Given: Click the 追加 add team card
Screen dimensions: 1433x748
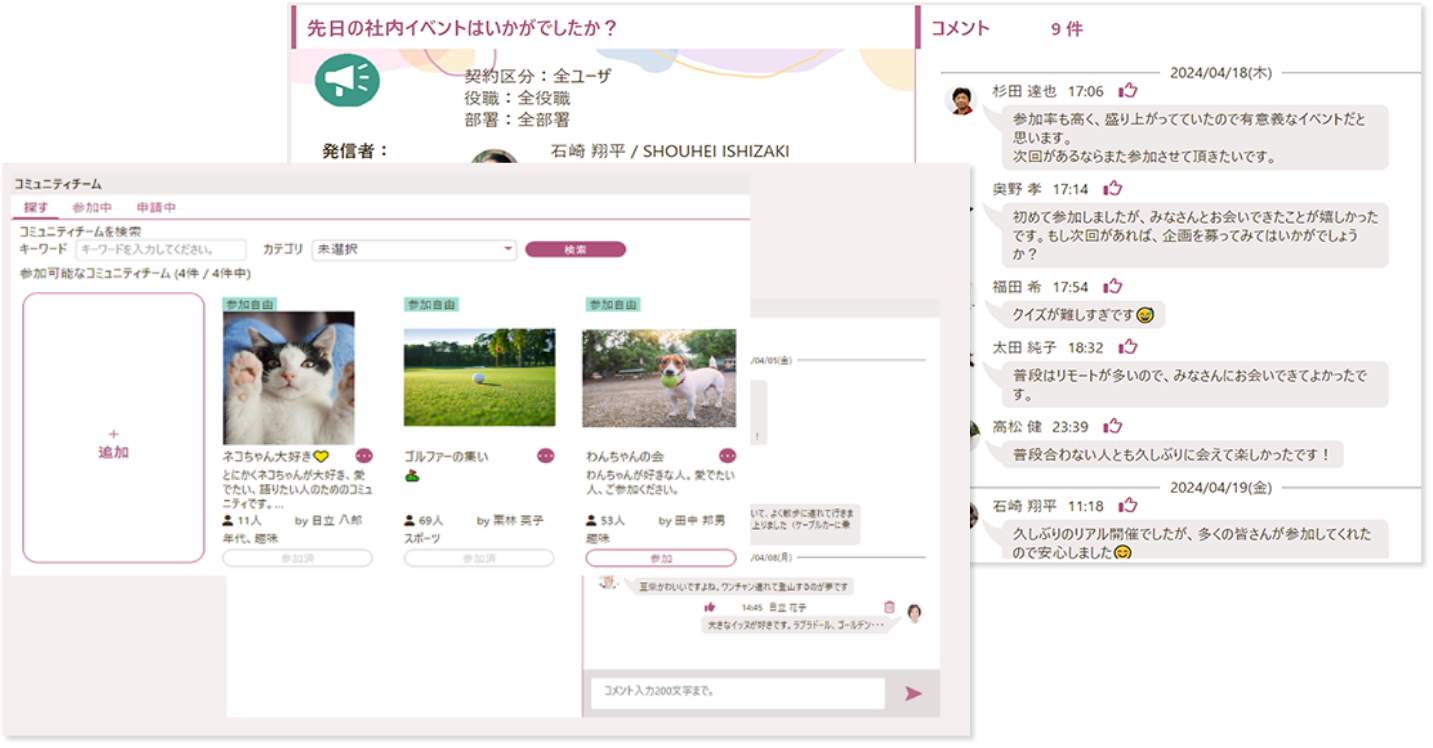Looking at the screenshot, I should pyautogui.click(x=113, y=428).
